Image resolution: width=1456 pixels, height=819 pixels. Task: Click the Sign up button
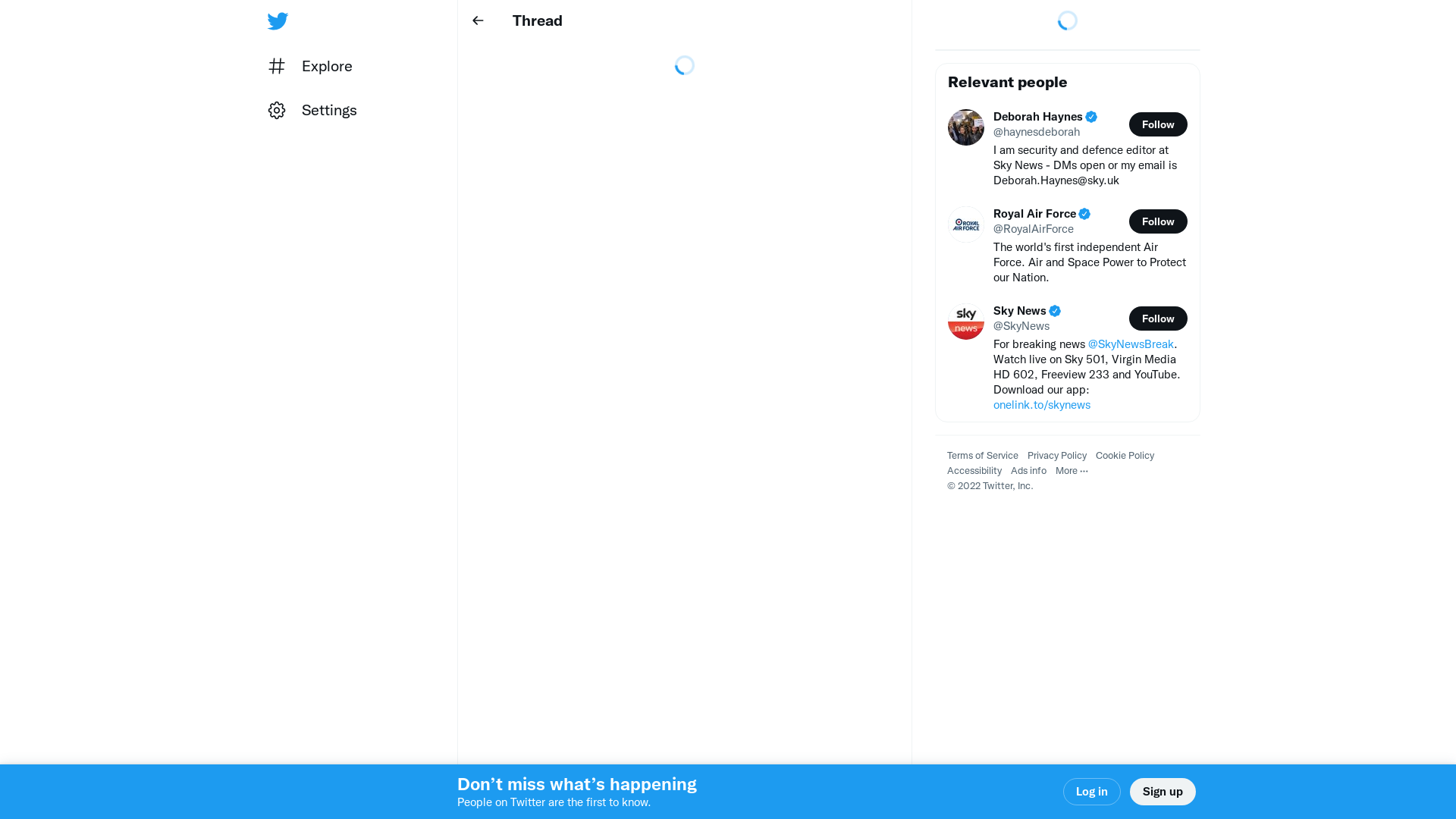coord(1162,792)
